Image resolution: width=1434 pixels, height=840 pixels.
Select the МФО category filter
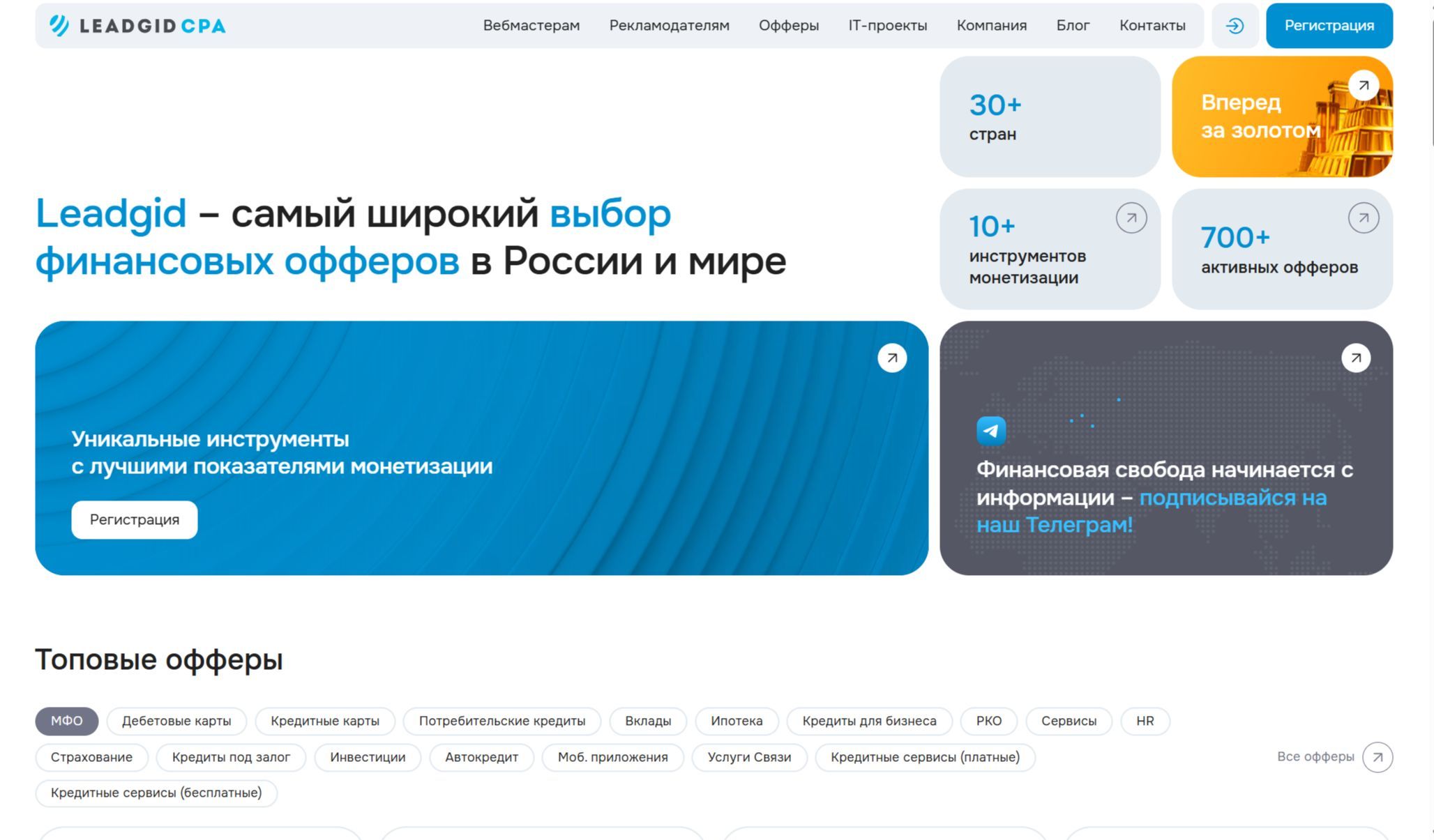coord(66,721)
